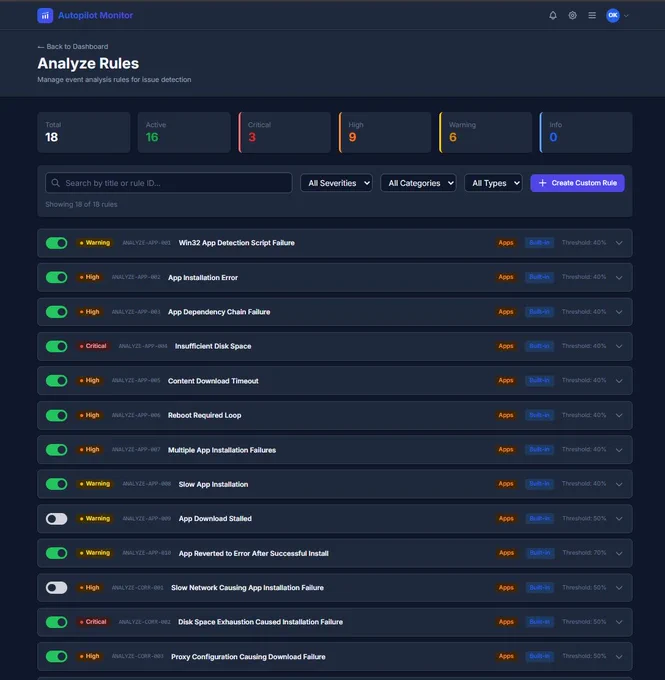This screenshot has height=680, width=665.
Task: Toggle Multiple App Installation Failures rule
Action: tap(56, 450)
